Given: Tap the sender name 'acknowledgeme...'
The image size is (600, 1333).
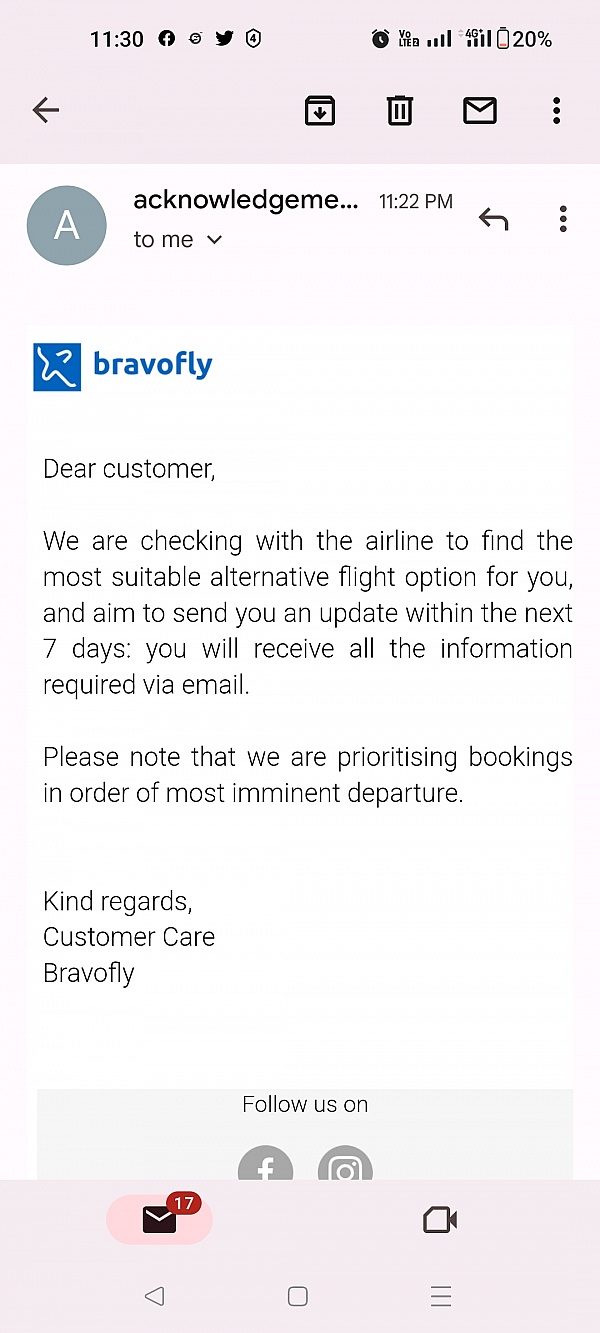Looking at the screenshot, I should click(x=245, y=200).
